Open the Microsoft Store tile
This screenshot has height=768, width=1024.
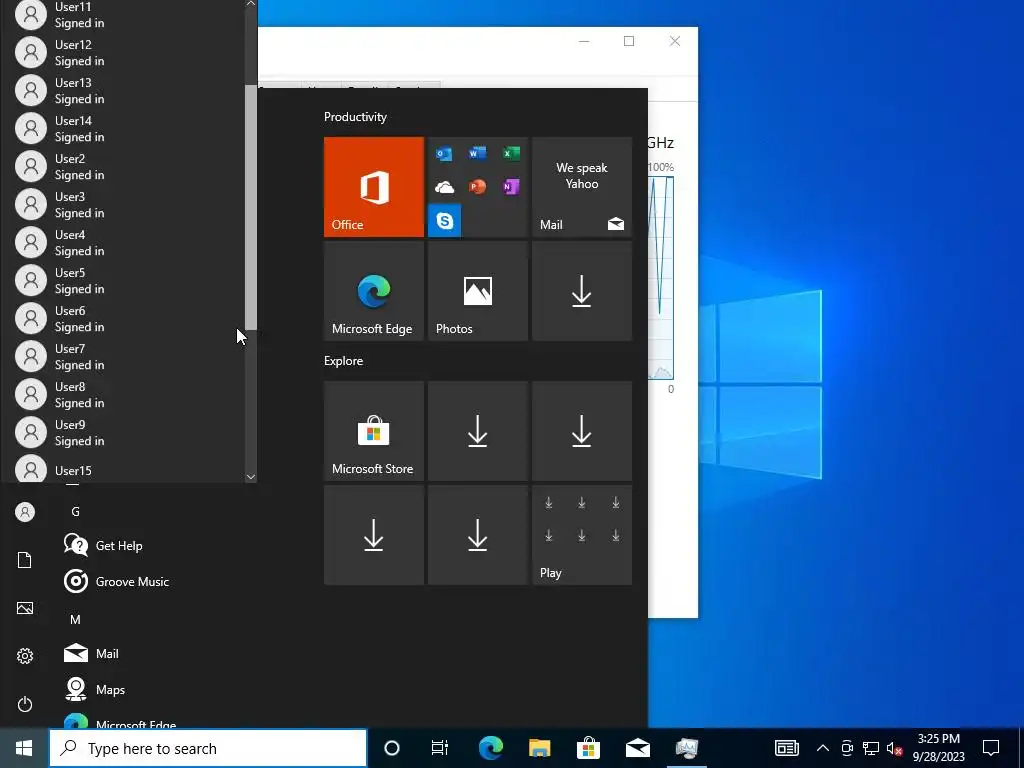coord(374,431)
